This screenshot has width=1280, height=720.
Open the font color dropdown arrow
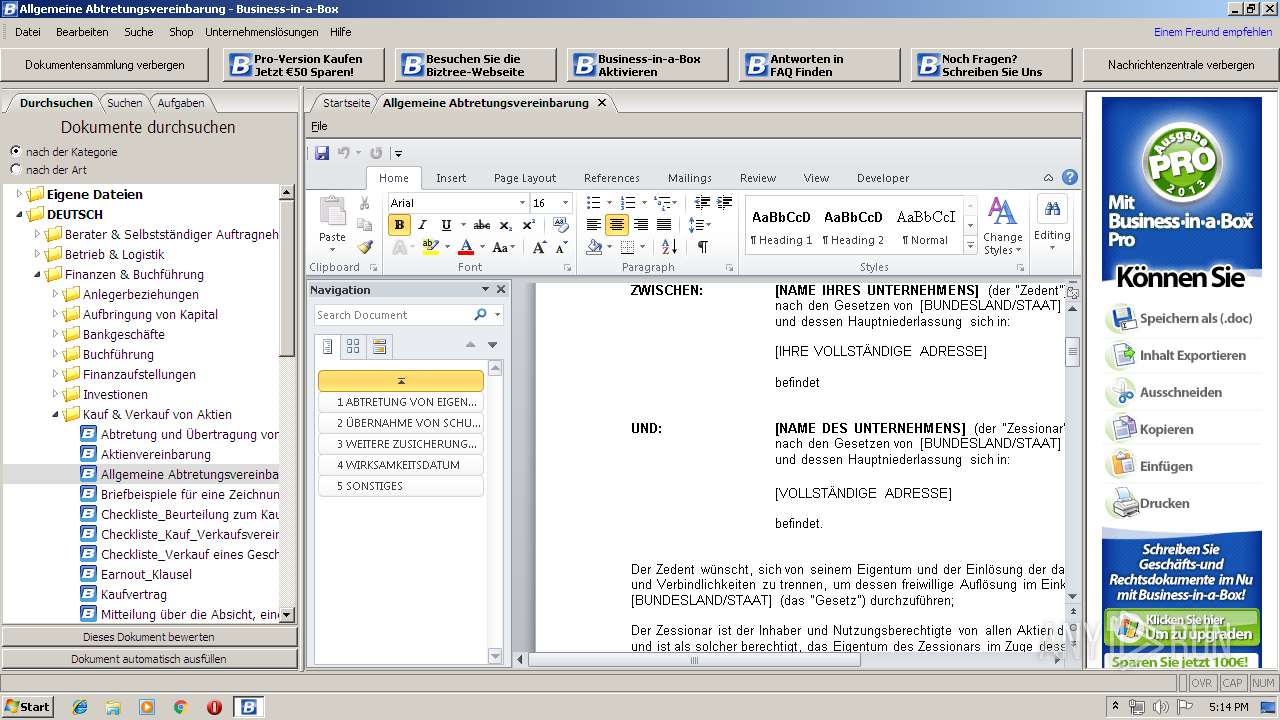[482, 248]
